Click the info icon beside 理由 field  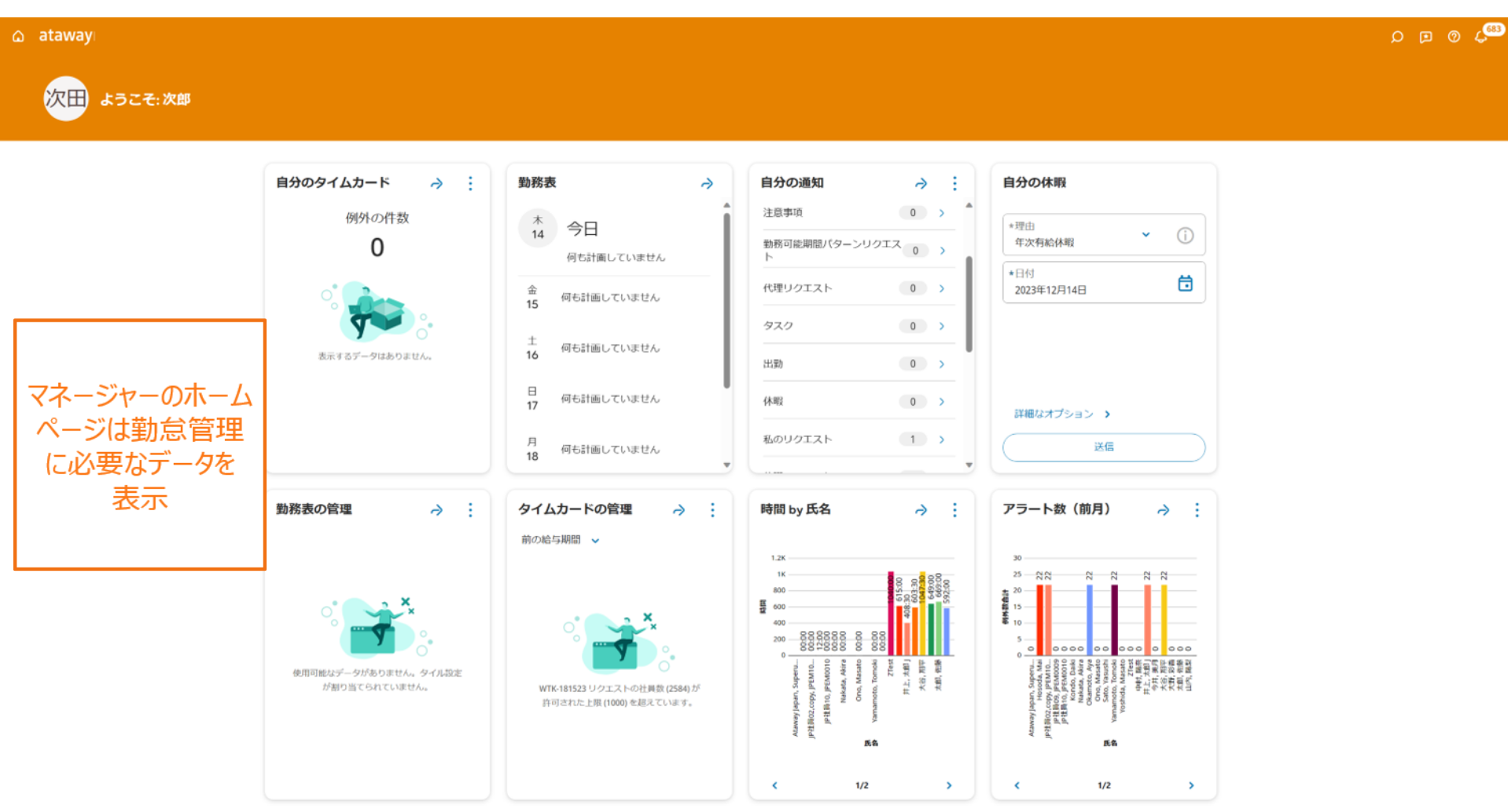(x=1185, y=235)
